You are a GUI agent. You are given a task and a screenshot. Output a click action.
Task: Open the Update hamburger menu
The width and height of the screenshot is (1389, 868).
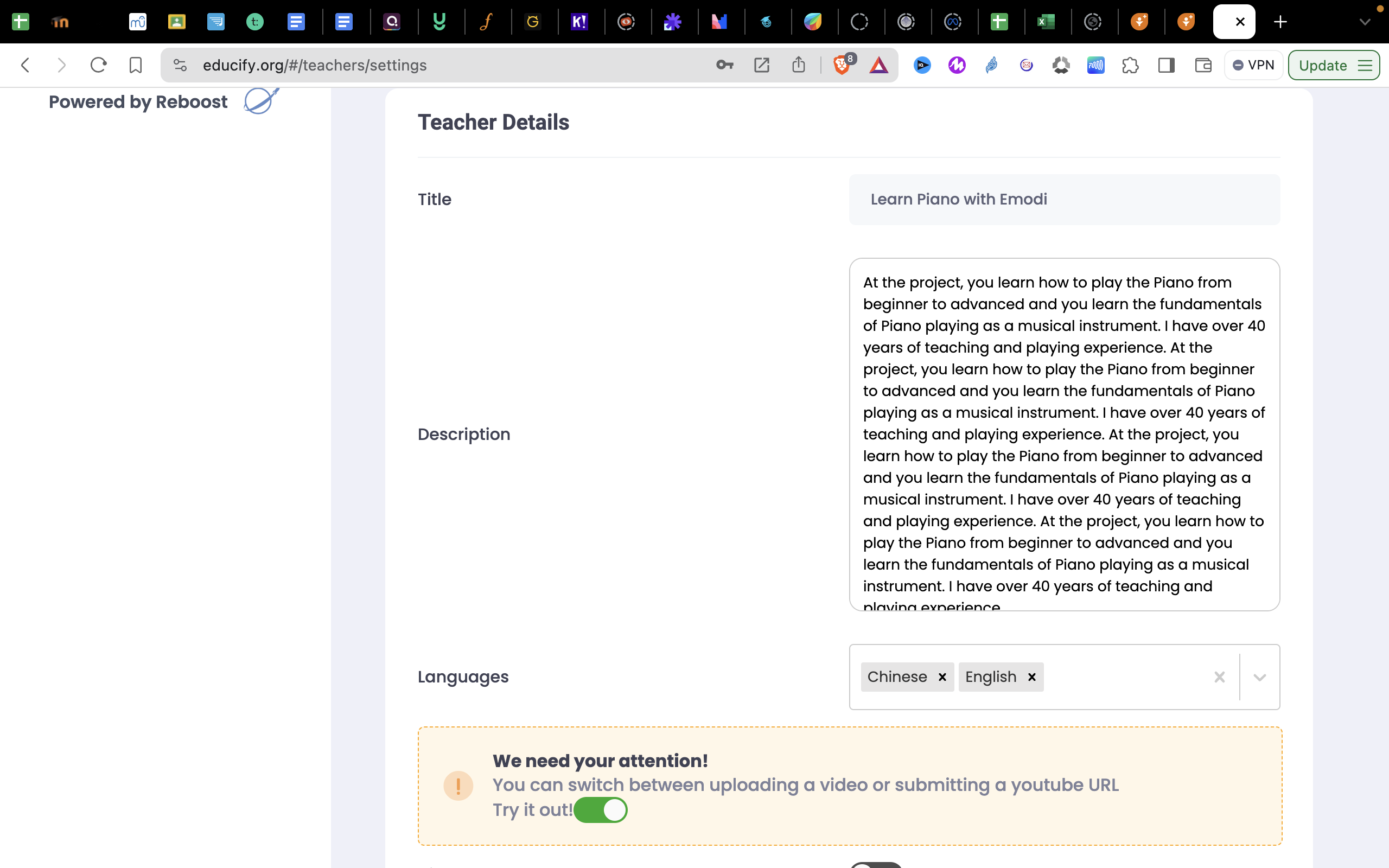pyautogui.click(x=1365, y=66)
